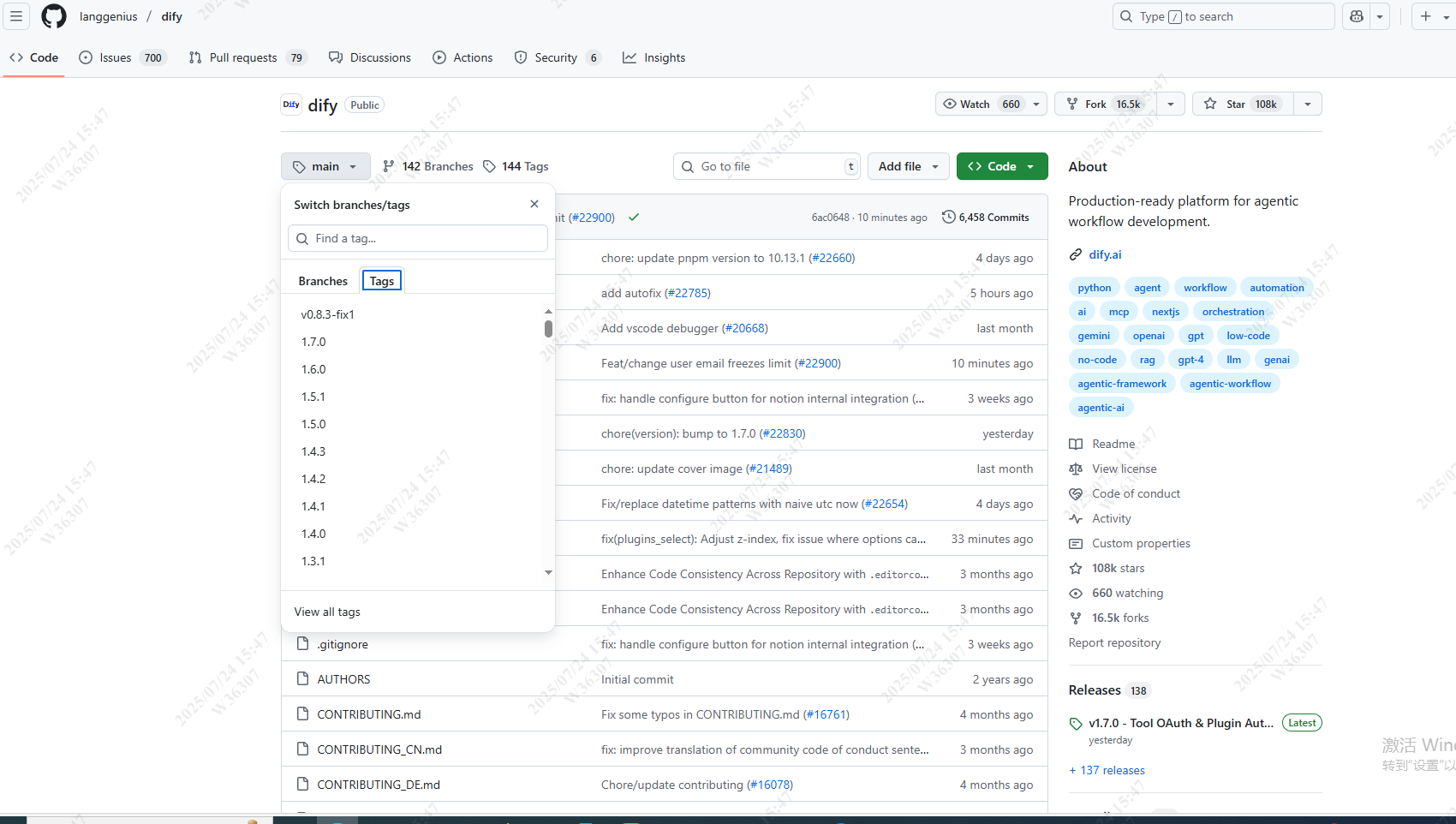Close the Switch branches/tags popup
The width and height of the screenshot is (1456, 824).
pos(534,204)
